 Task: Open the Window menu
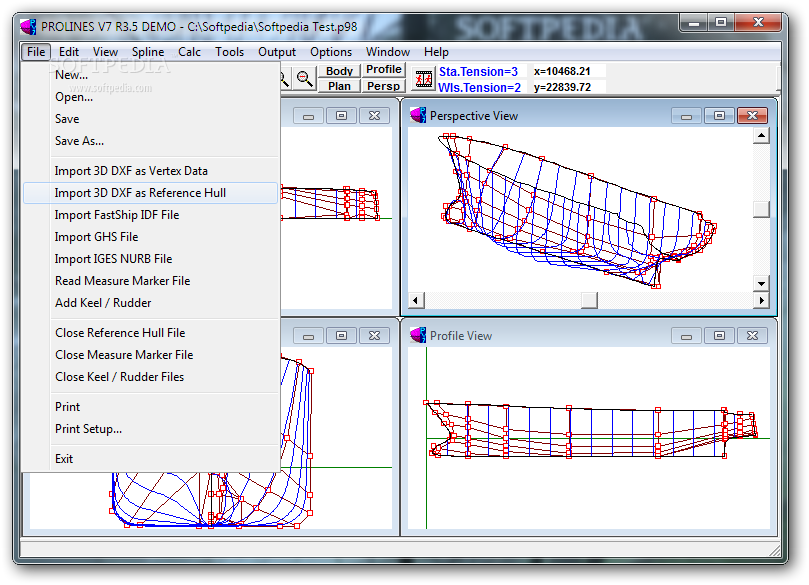[387, 52]
